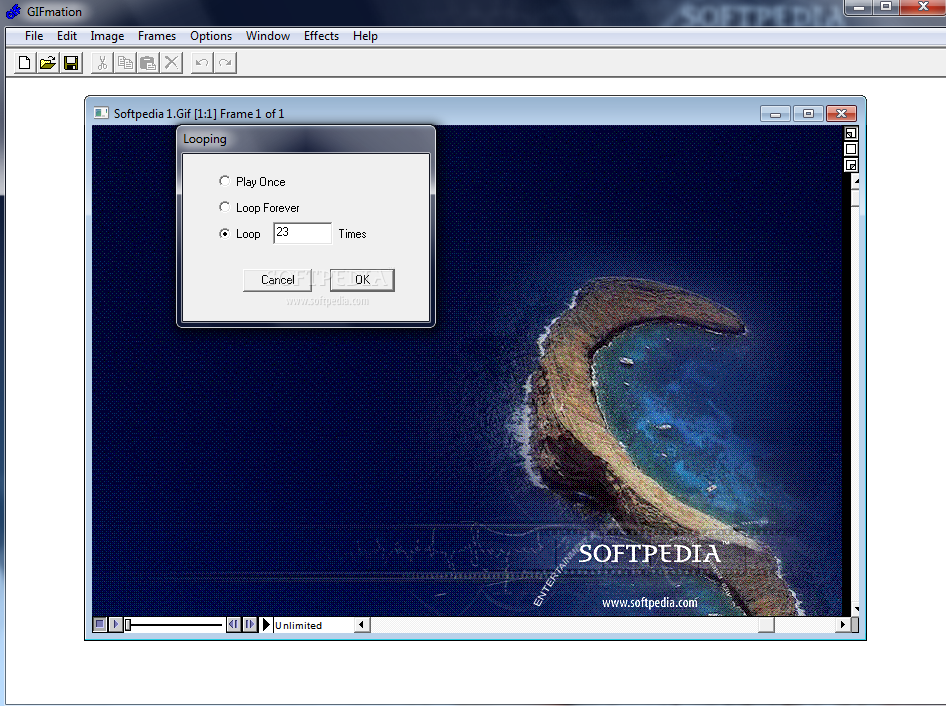
Task: Open the Options menu
Action: (x=211, y=36)
